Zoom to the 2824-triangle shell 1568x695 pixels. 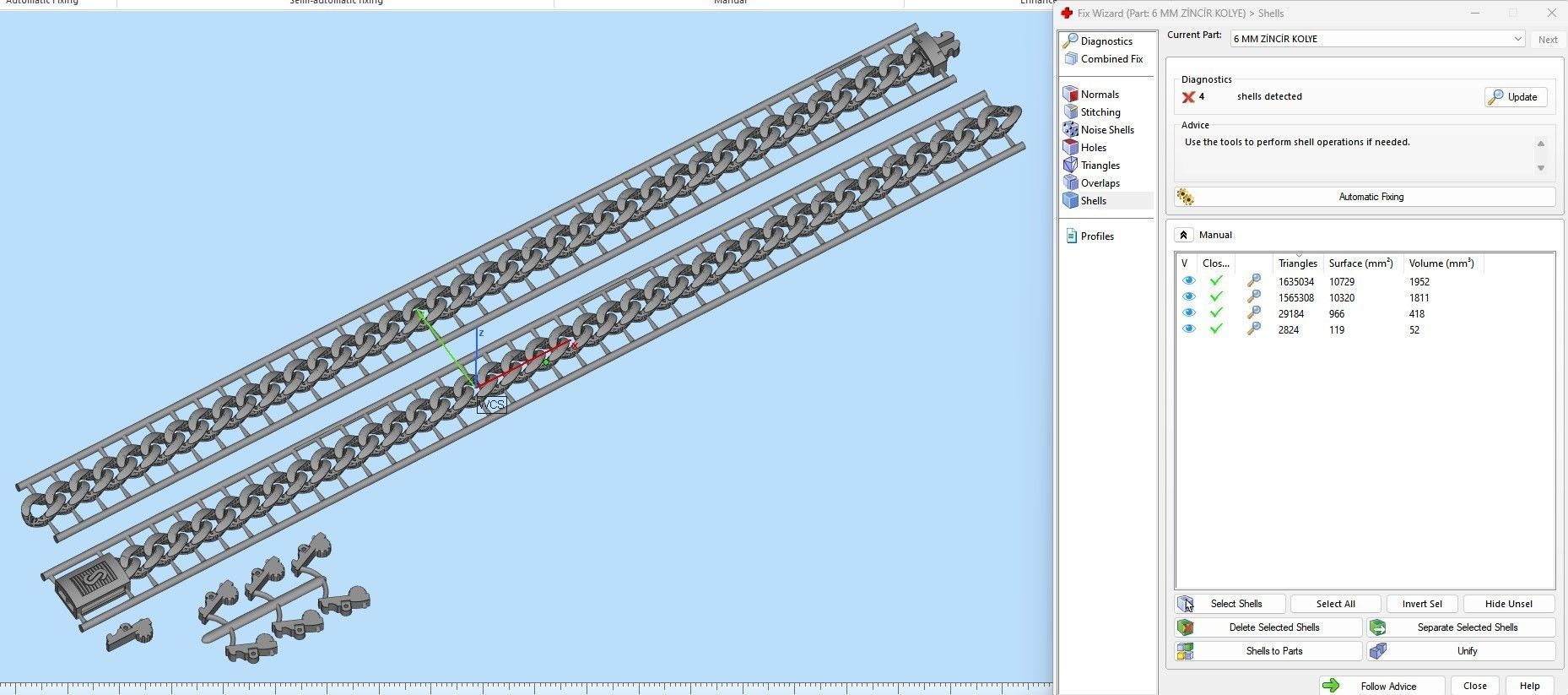coord(1254,329)
